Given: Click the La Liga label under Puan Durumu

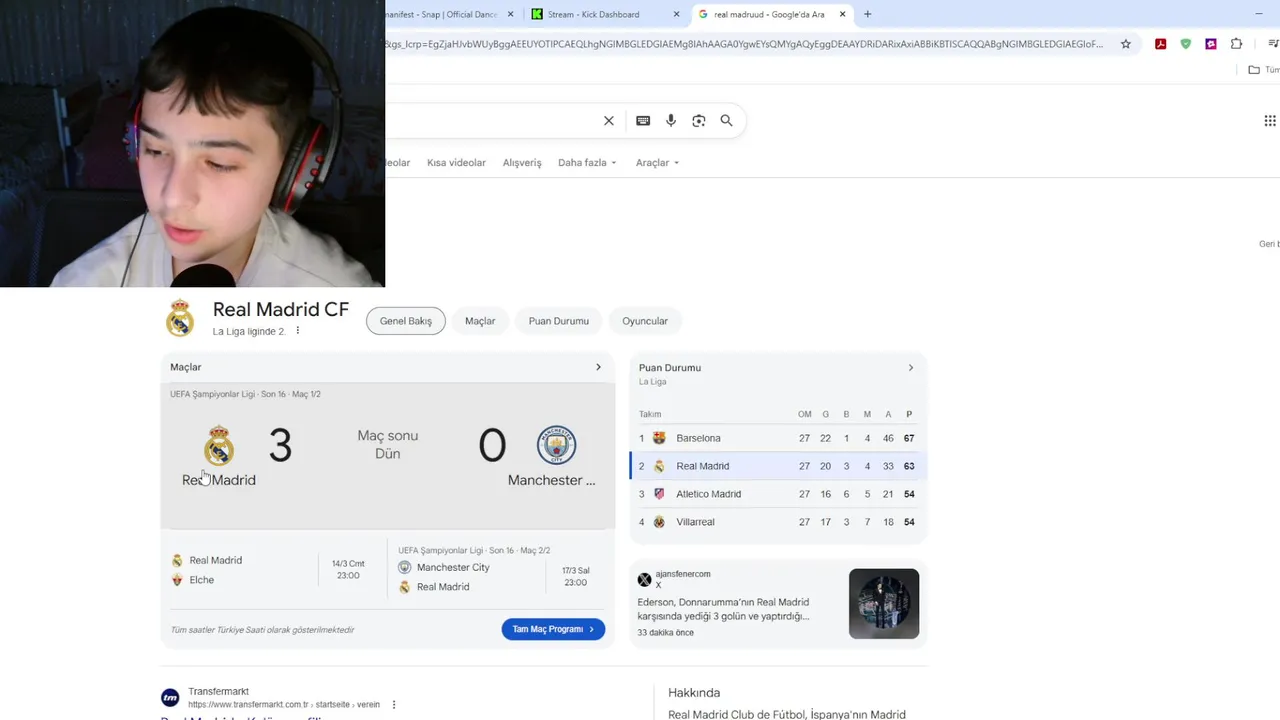Looking at the screenshot, I should [x=652, y=382].
